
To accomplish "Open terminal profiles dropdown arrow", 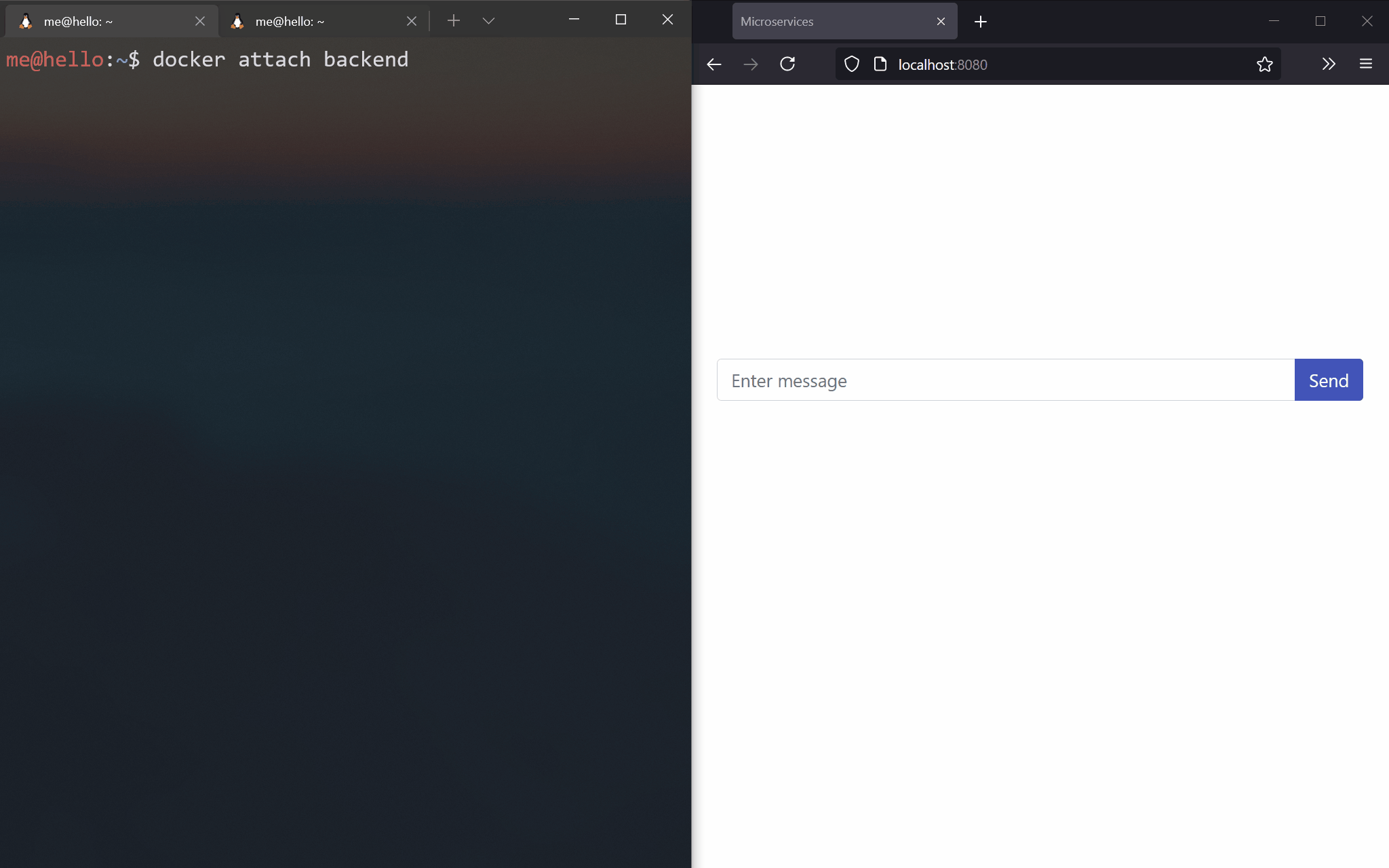I will click(488, 21).
